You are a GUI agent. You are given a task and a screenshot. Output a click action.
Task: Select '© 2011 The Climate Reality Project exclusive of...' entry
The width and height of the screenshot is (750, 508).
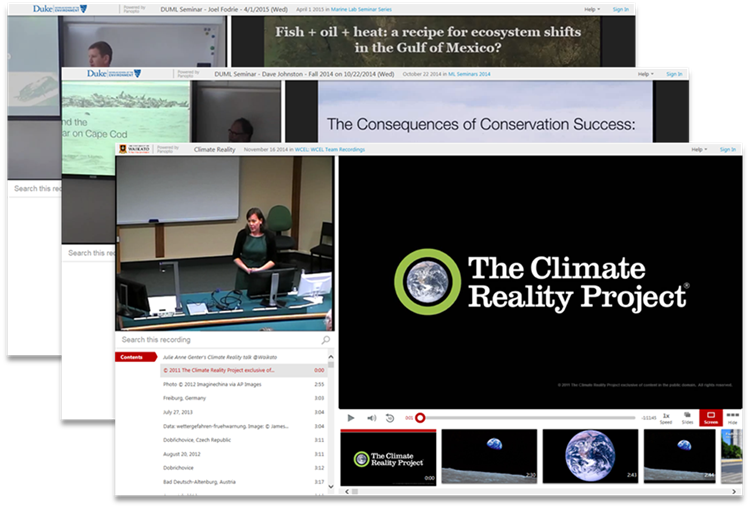(243, 370)
